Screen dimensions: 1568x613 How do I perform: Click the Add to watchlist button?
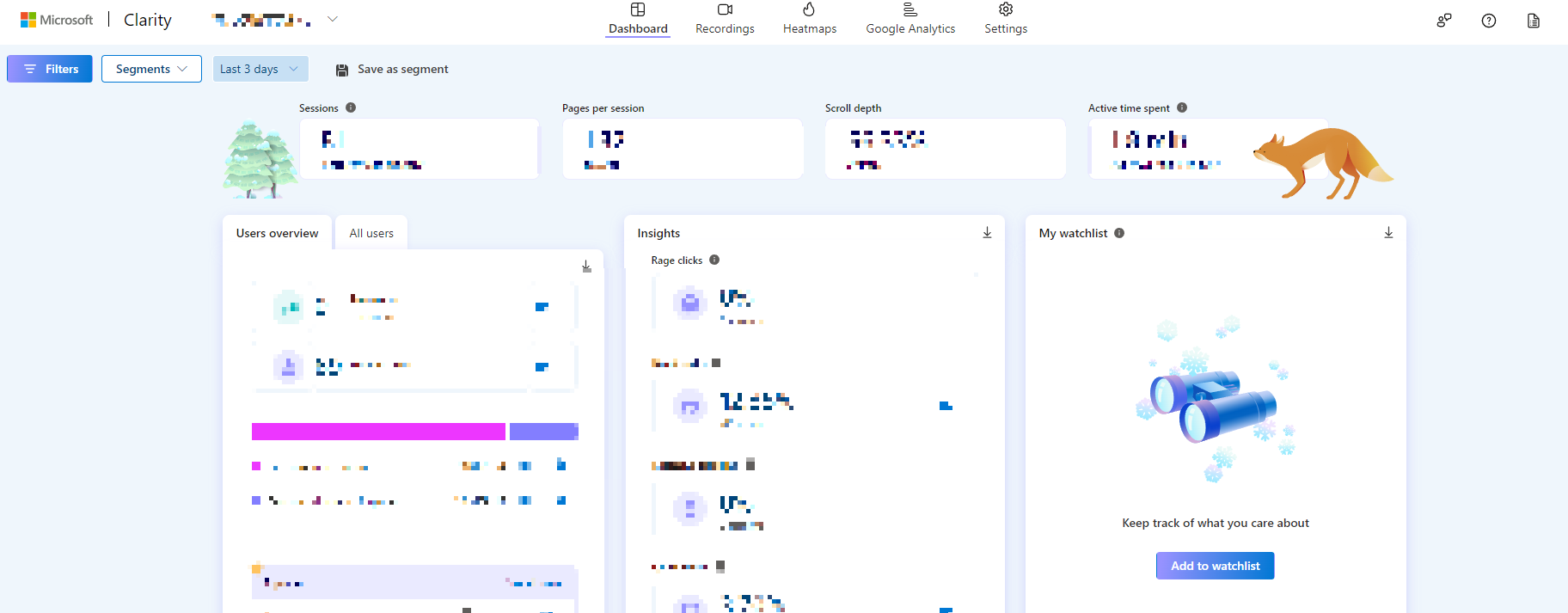(x=1216, y=566)
